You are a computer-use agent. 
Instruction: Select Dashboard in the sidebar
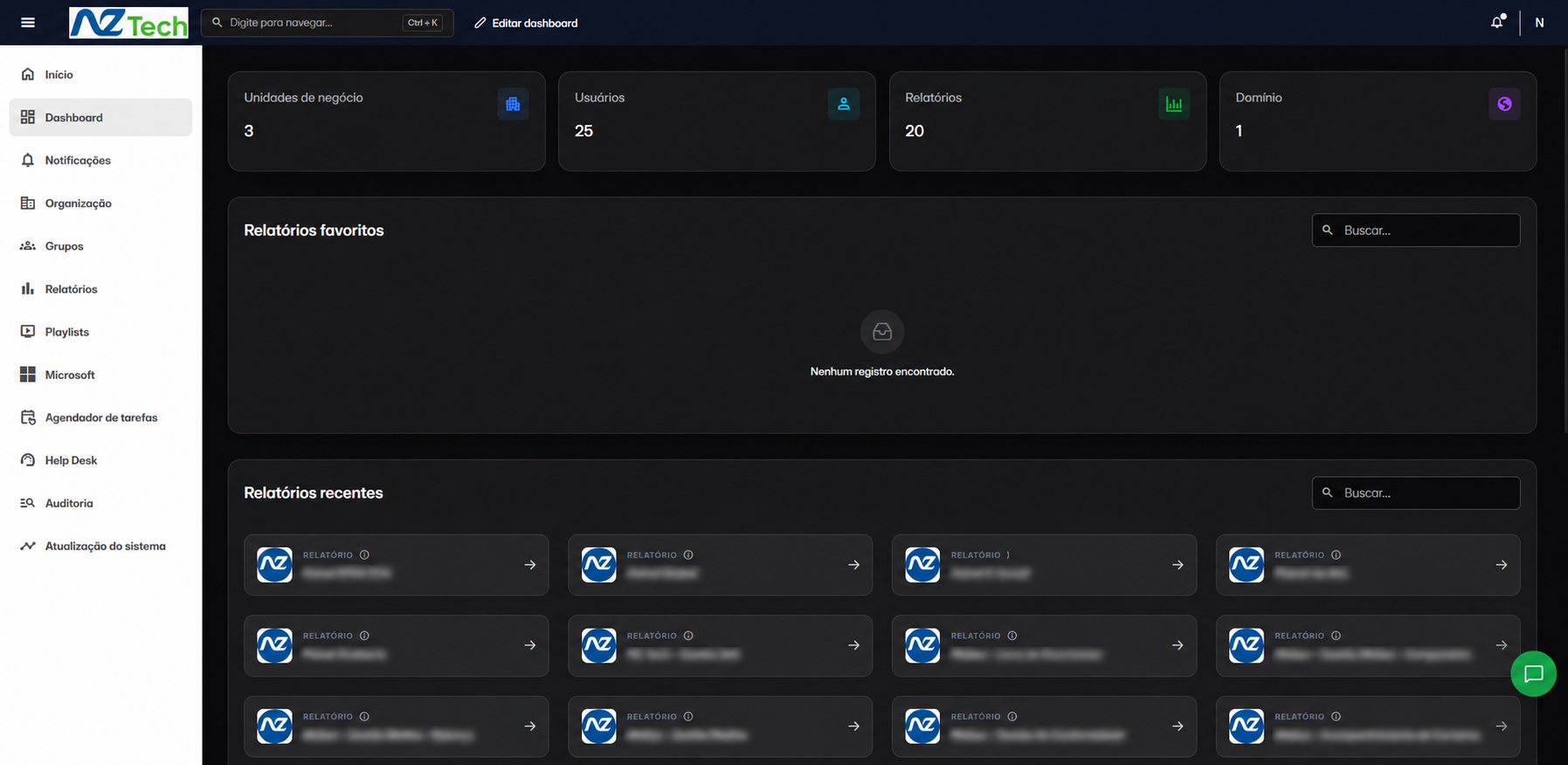(x=100, y=117)
